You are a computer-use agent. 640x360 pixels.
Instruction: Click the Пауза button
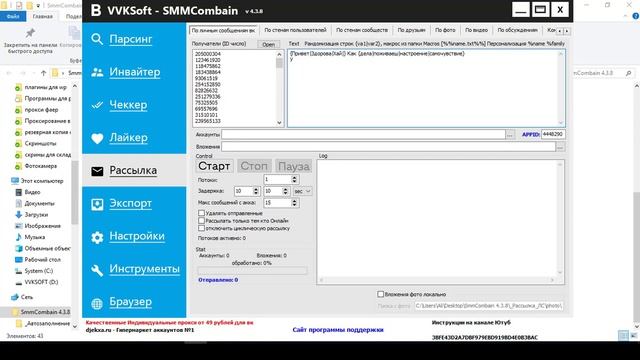(x=293, y=166)
